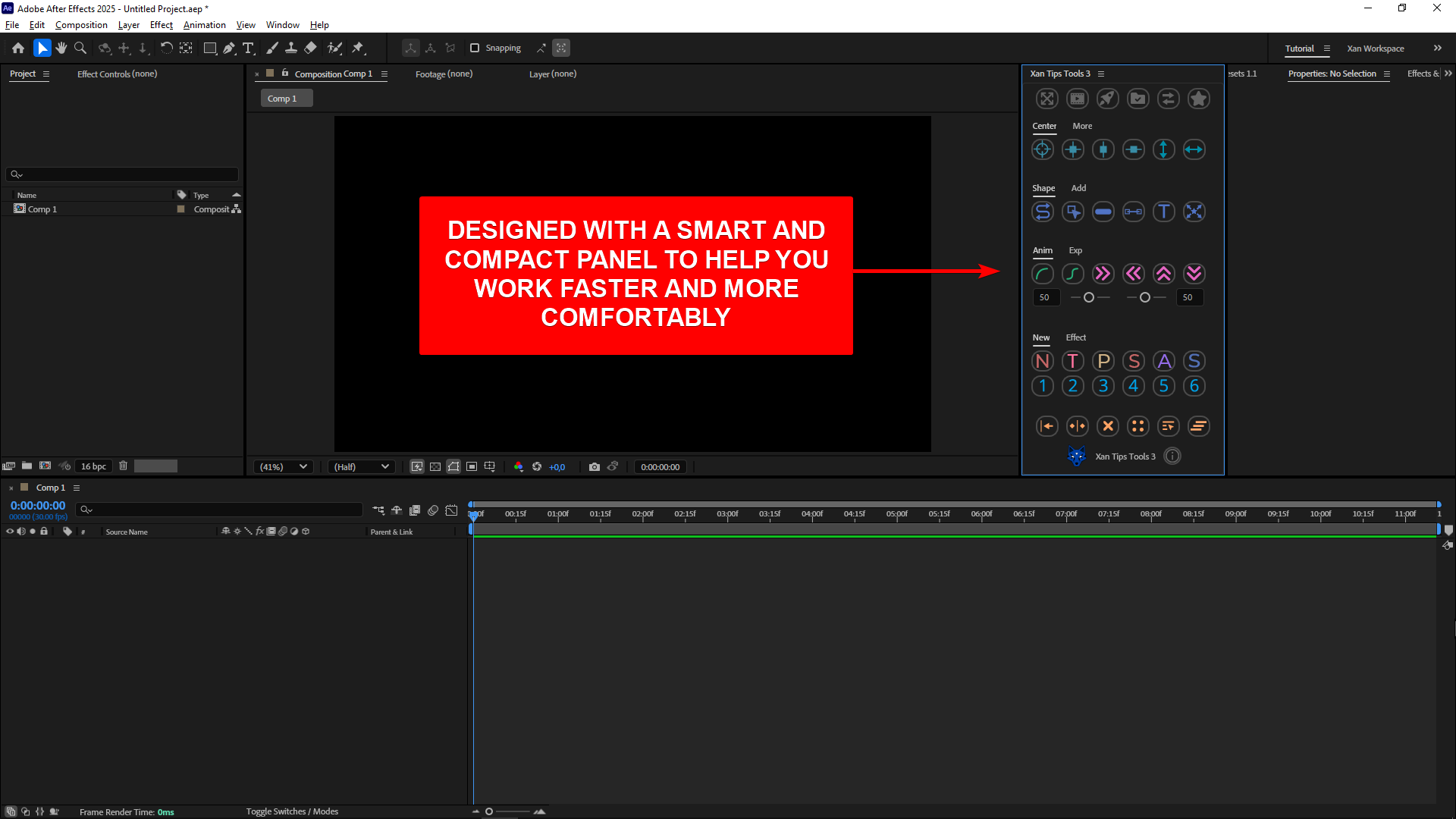
Task: Switch to the More tab in Xan panel
Action: (x=1082, y=126)
